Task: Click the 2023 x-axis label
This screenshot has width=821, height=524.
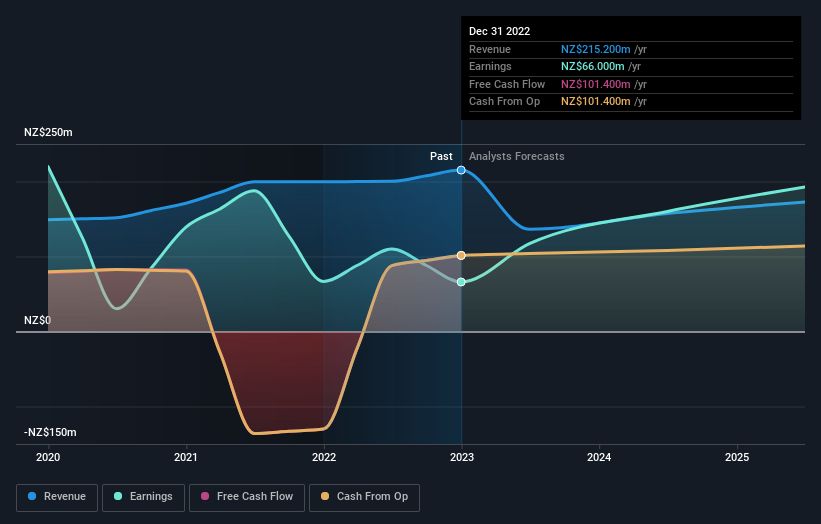Action: point(462,457)
